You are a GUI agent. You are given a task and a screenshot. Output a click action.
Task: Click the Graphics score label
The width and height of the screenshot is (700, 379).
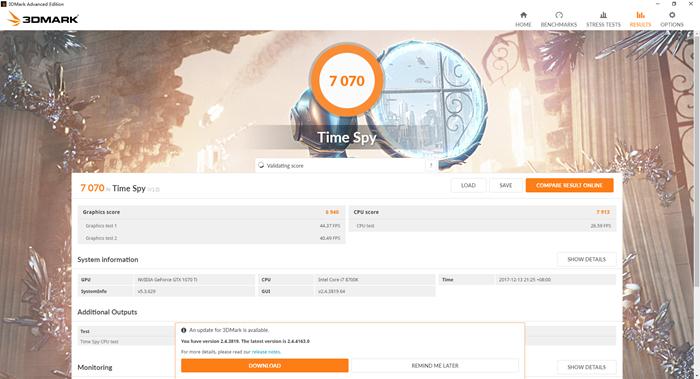coord(101,212)
